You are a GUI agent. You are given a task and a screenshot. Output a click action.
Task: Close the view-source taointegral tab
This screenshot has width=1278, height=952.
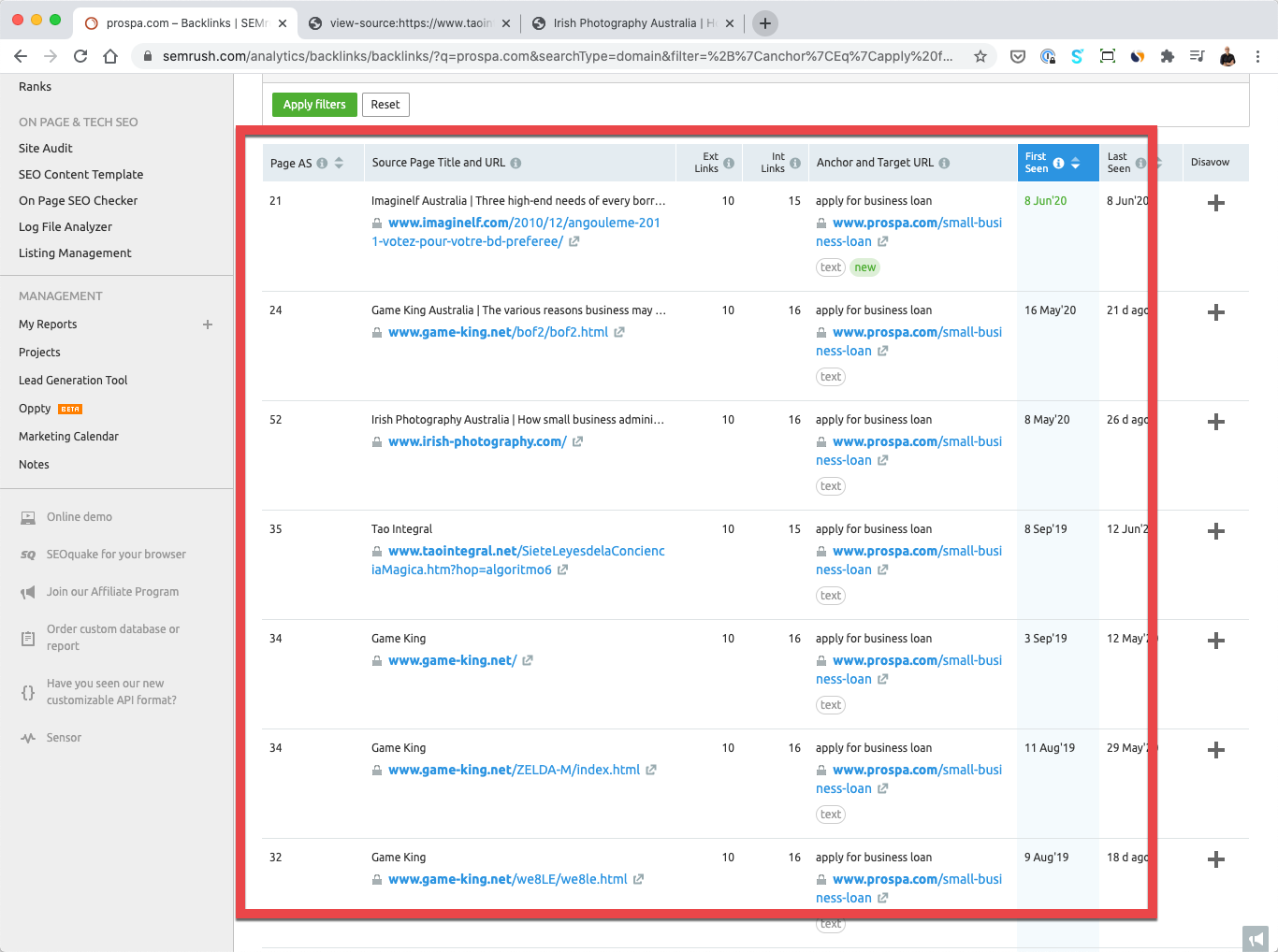(x=506, y=23)
